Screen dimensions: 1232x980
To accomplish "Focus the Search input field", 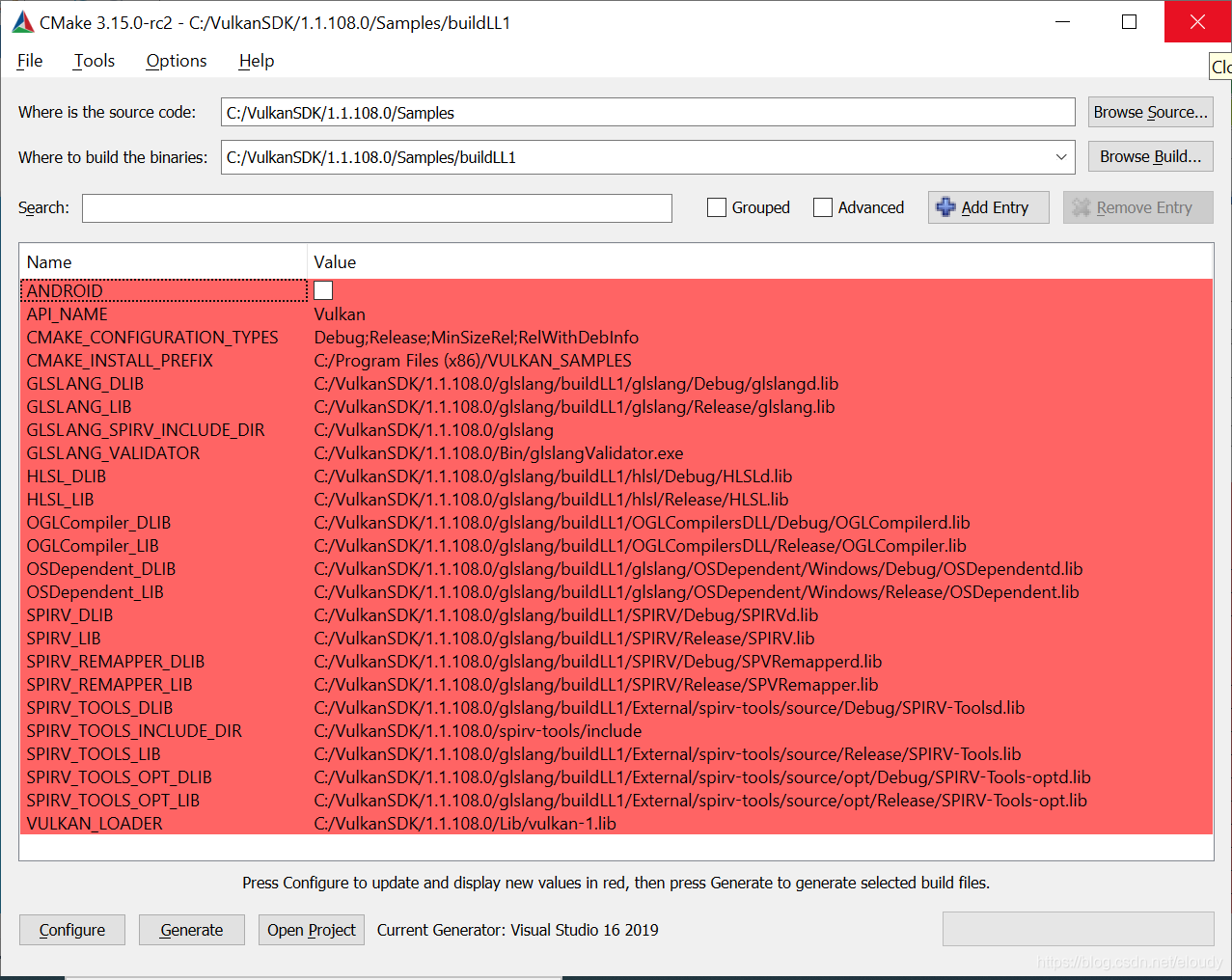I will click(377, 208).
